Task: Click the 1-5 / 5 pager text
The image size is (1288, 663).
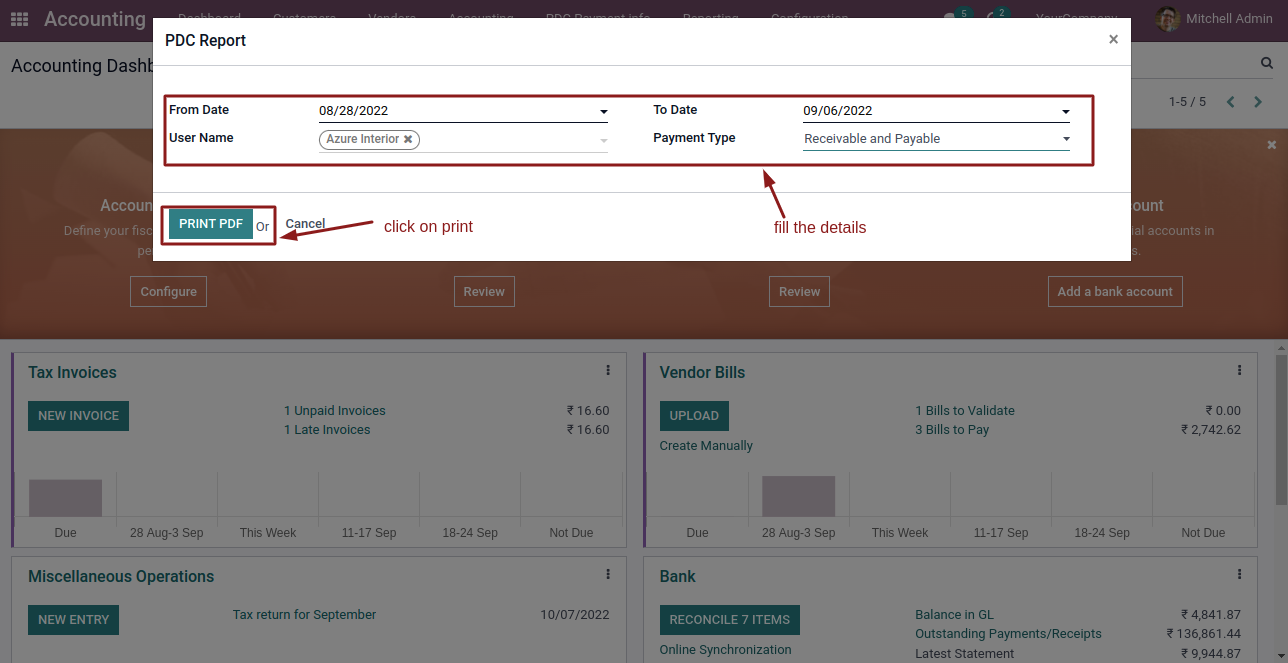Action: pyautogui.click(x=1187, y=102)
